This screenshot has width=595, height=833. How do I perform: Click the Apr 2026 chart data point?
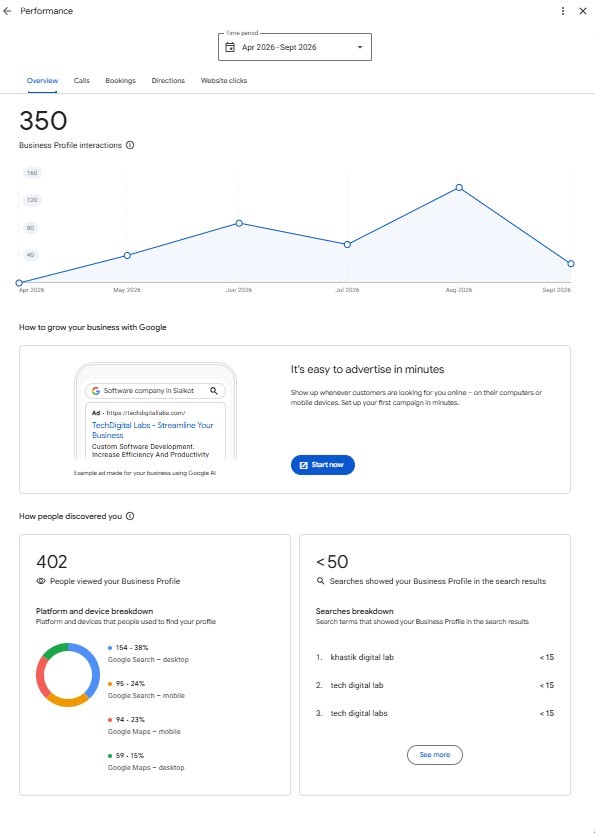point(19,283)
